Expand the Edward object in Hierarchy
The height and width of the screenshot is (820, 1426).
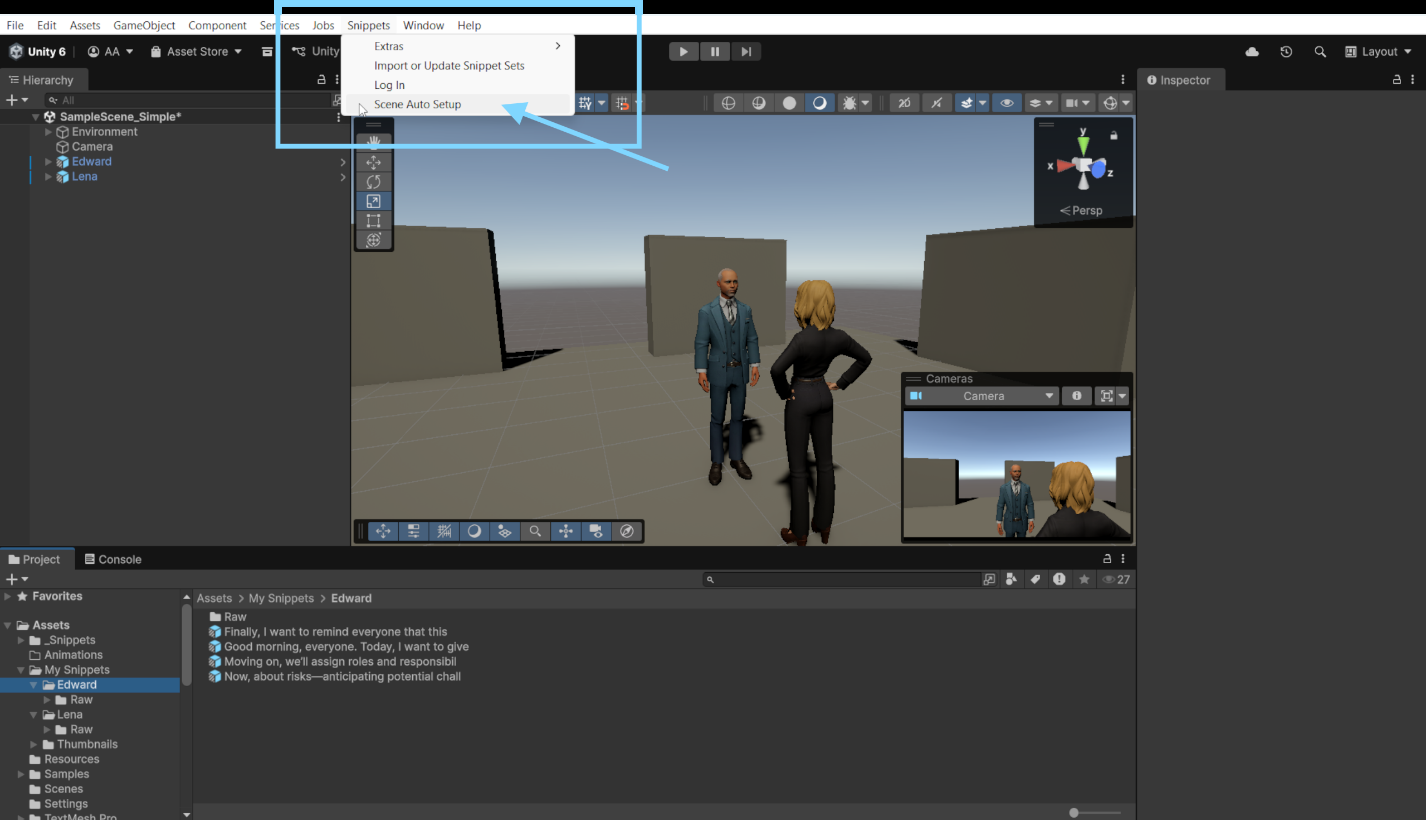click(x=49, y=162)
